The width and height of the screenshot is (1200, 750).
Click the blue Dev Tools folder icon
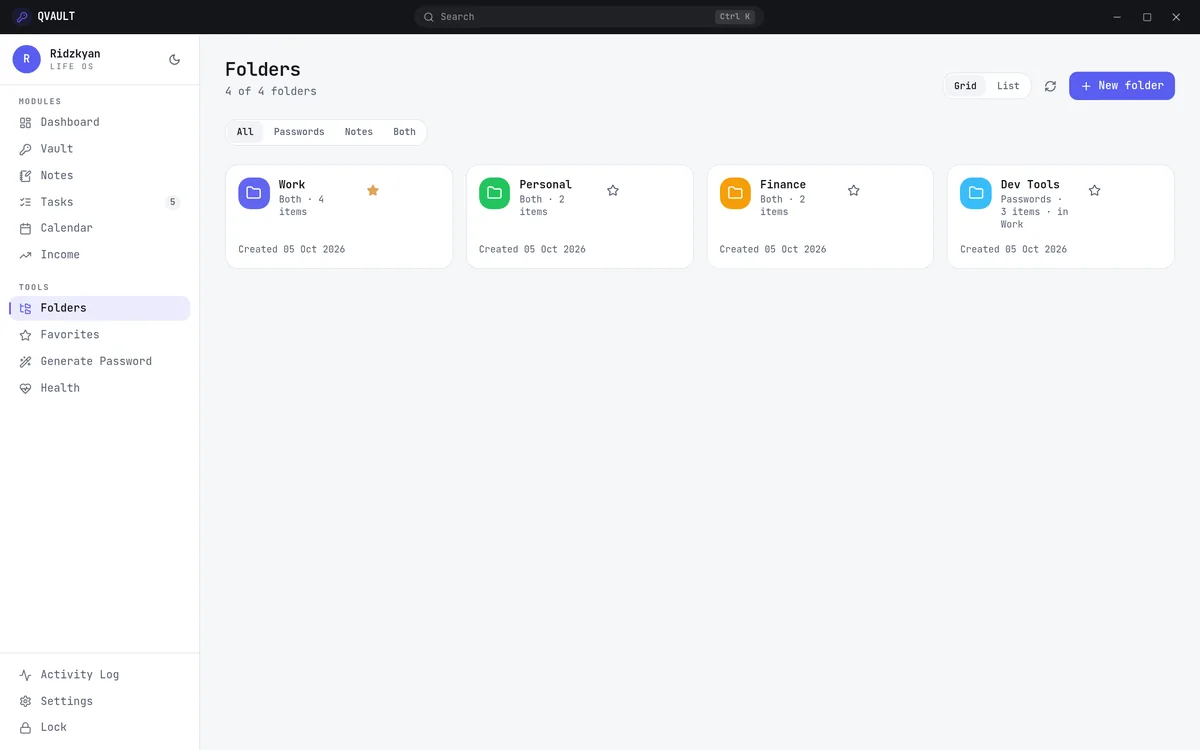pyautogui.click(x=976, y=193)
